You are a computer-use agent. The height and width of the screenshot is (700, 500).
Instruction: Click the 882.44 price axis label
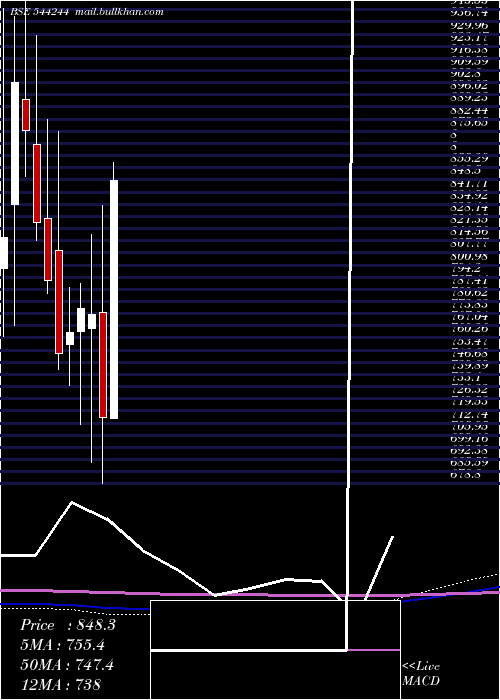point(469,111)
